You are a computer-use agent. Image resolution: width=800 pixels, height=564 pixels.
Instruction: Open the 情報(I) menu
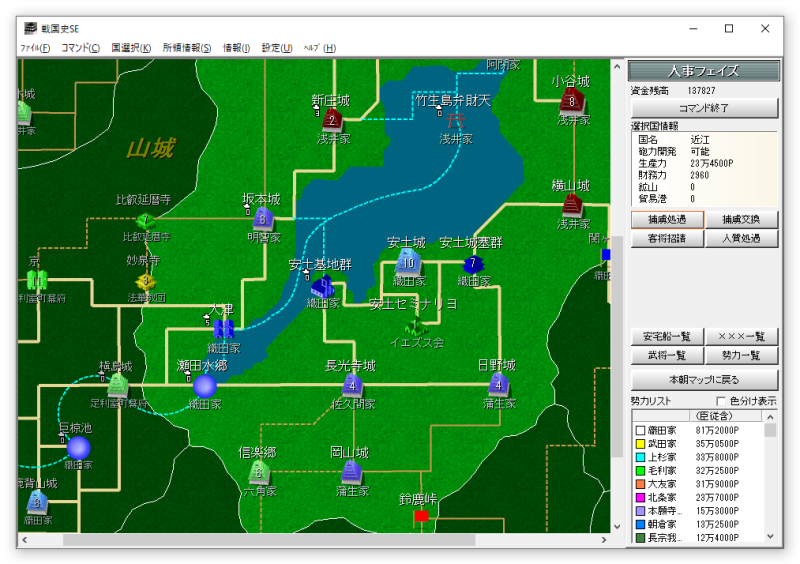point(236,48)
